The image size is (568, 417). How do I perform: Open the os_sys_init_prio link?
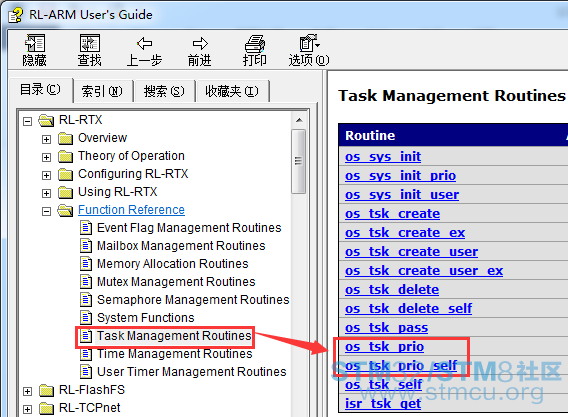pos(400,176)
